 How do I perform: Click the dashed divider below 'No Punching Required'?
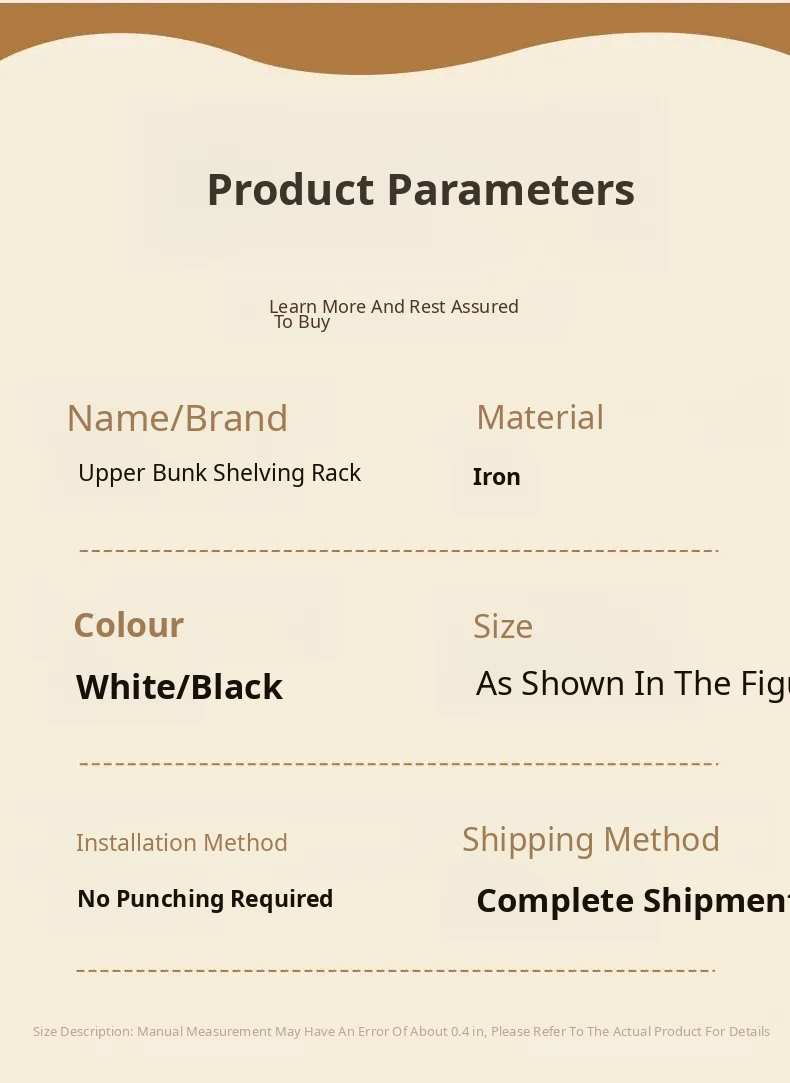[395, 970]
